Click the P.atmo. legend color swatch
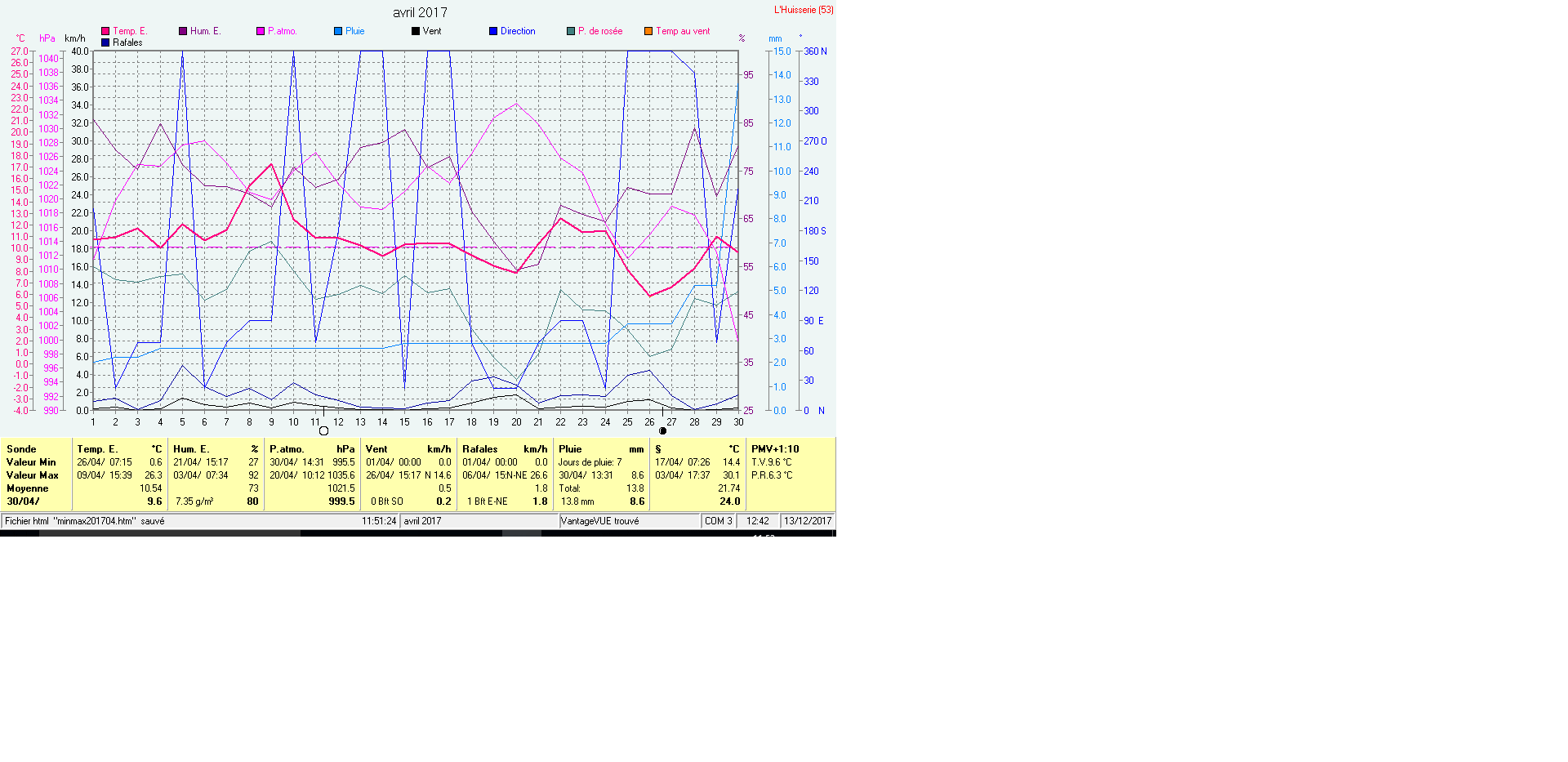Image resolution: width=1568 pixels, height=762 pixels. (x=261, y=31)
